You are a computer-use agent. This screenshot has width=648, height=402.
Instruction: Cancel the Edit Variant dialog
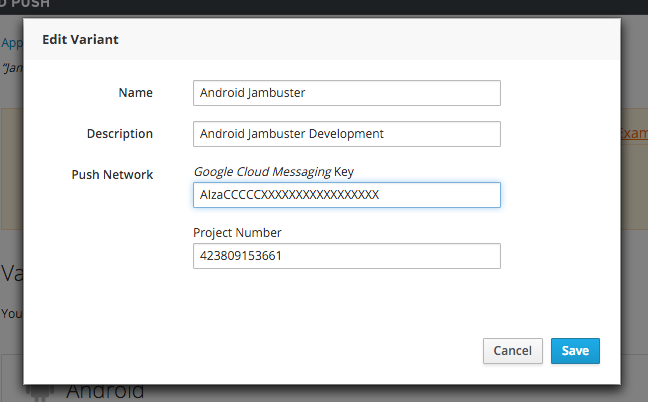tap(512, 351)
